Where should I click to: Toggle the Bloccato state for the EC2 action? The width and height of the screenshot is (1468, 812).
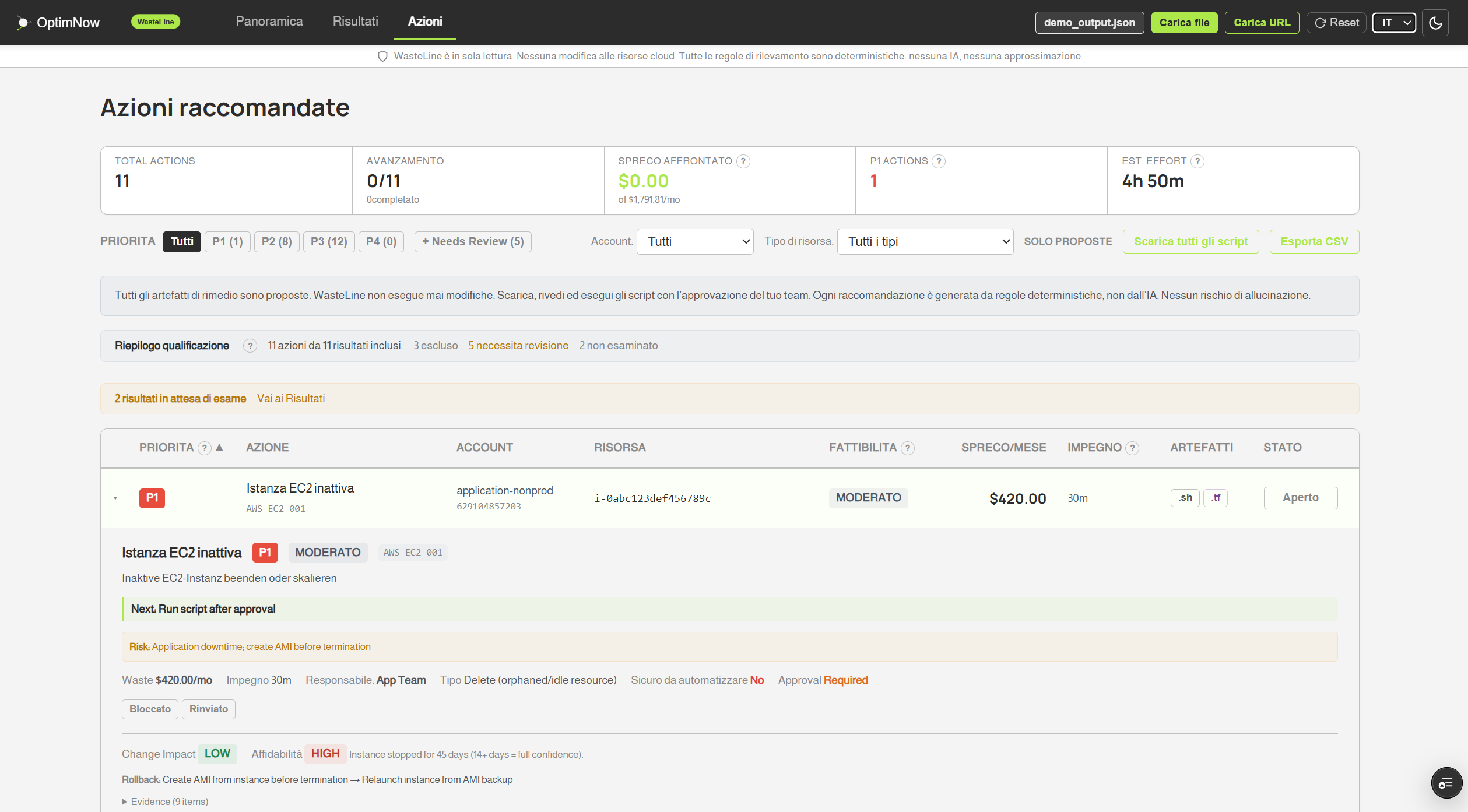(x=149, y=709)
